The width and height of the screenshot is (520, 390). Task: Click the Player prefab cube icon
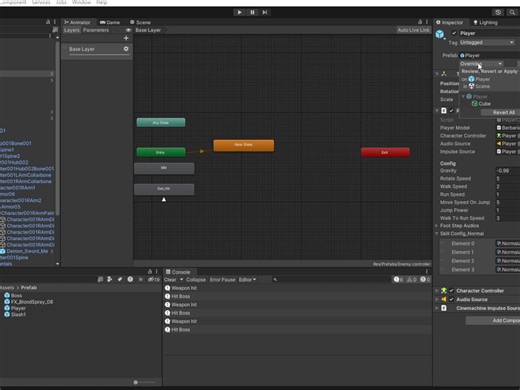click(440, 34)
